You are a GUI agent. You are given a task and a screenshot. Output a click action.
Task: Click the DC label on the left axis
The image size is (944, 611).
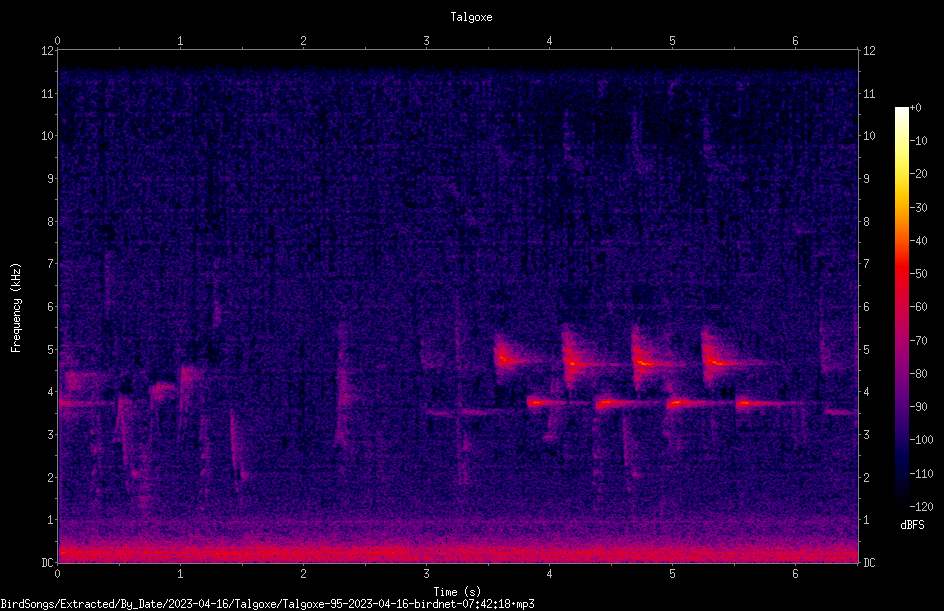[x=48, y=562]
